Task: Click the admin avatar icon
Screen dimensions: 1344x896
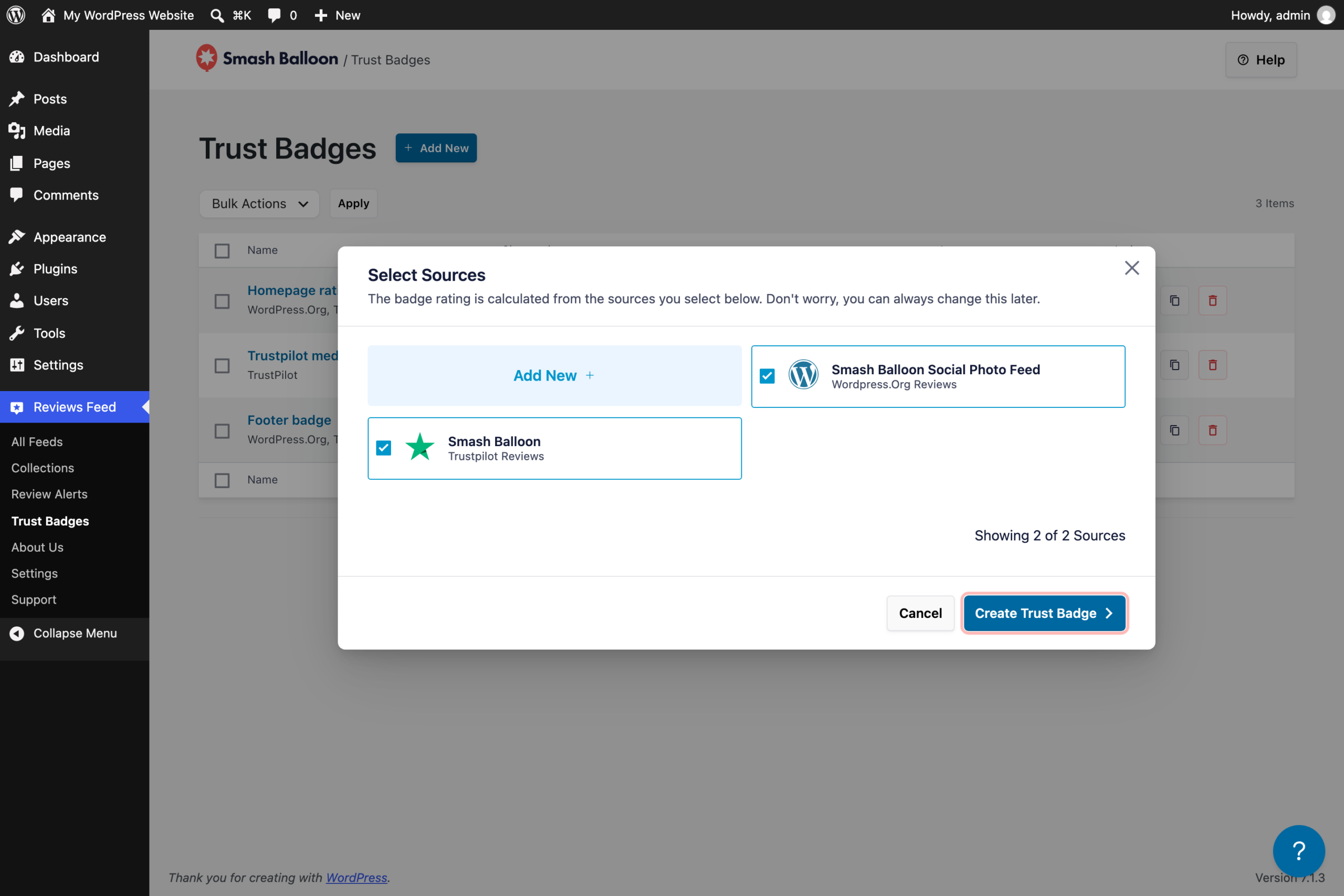Action: pyautogui.click(x=1326, y=15)
